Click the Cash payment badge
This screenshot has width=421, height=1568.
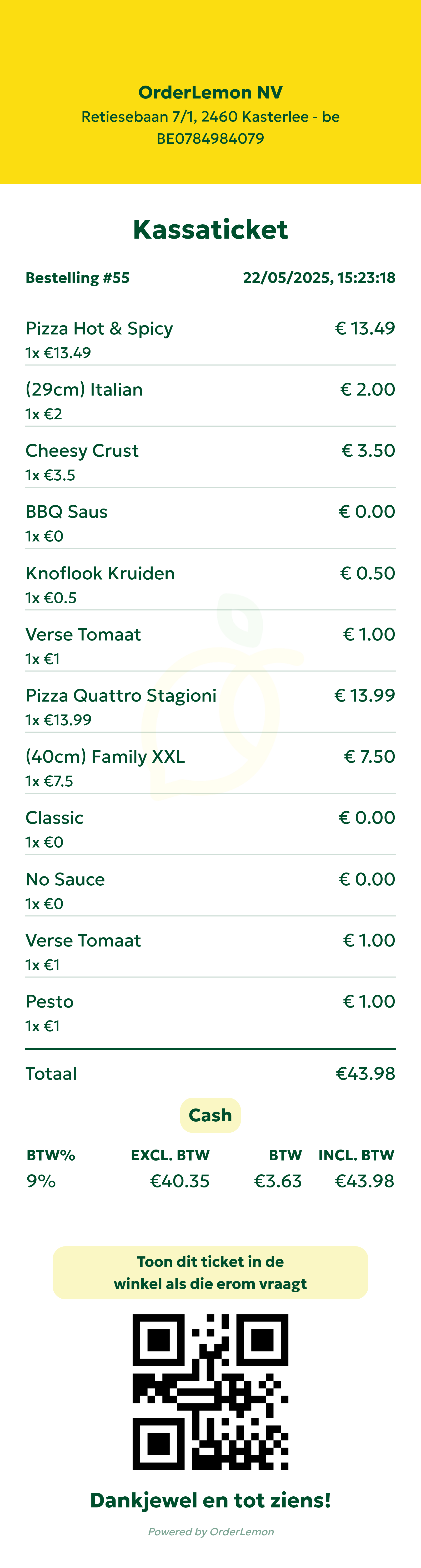(210, 1115)
